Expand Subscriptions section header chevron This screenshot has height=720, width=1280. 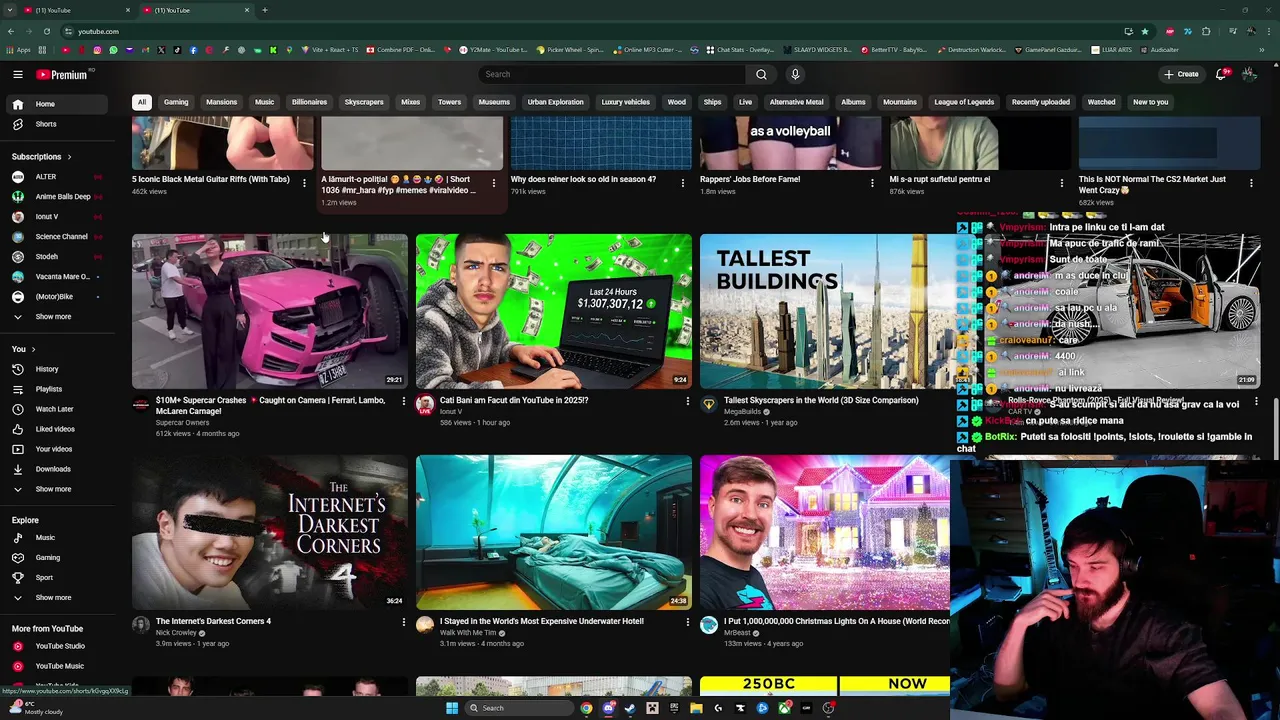69,157
